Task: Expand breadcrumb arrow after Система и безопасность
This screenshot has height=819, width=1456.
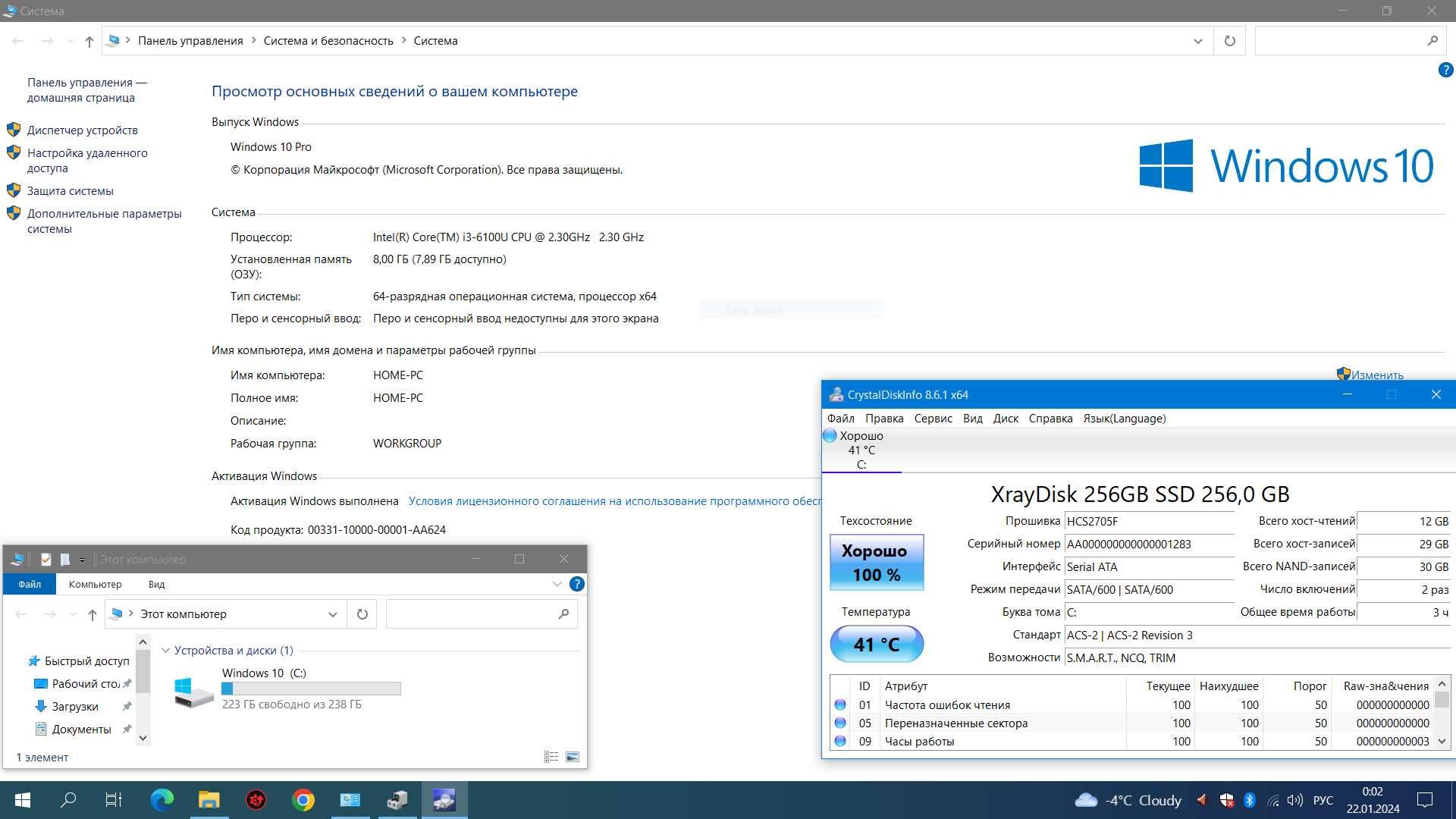Action: coord(403,41)
